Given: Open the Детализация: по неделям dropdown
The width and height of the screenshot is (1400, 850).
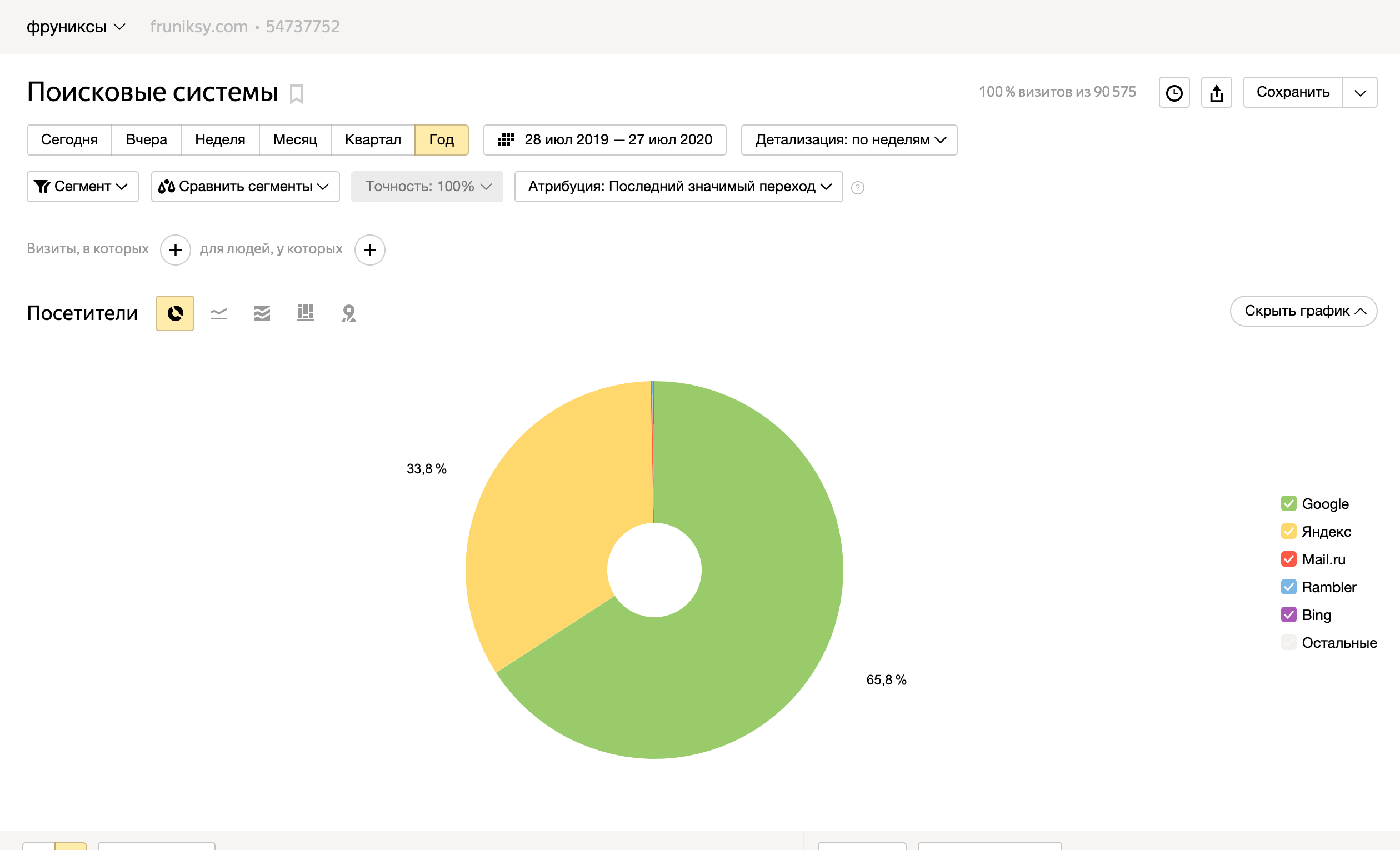Looking at the screenshot, I should (849, 140).
